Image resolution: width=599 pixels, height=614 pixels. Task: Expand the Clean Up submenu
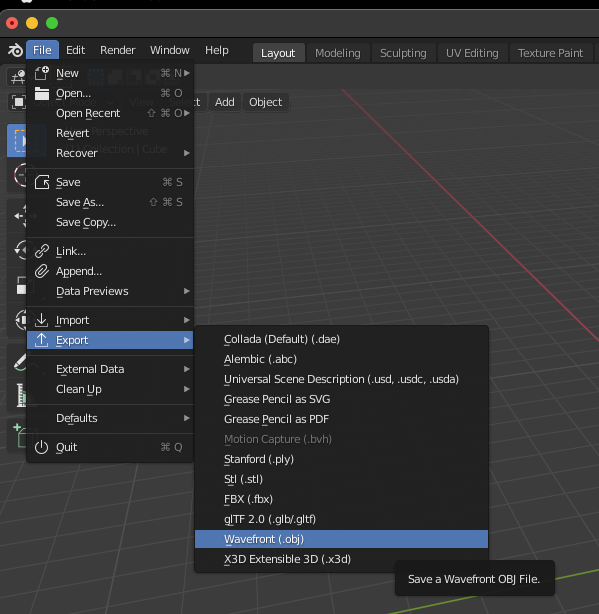[x=110, y=389]
